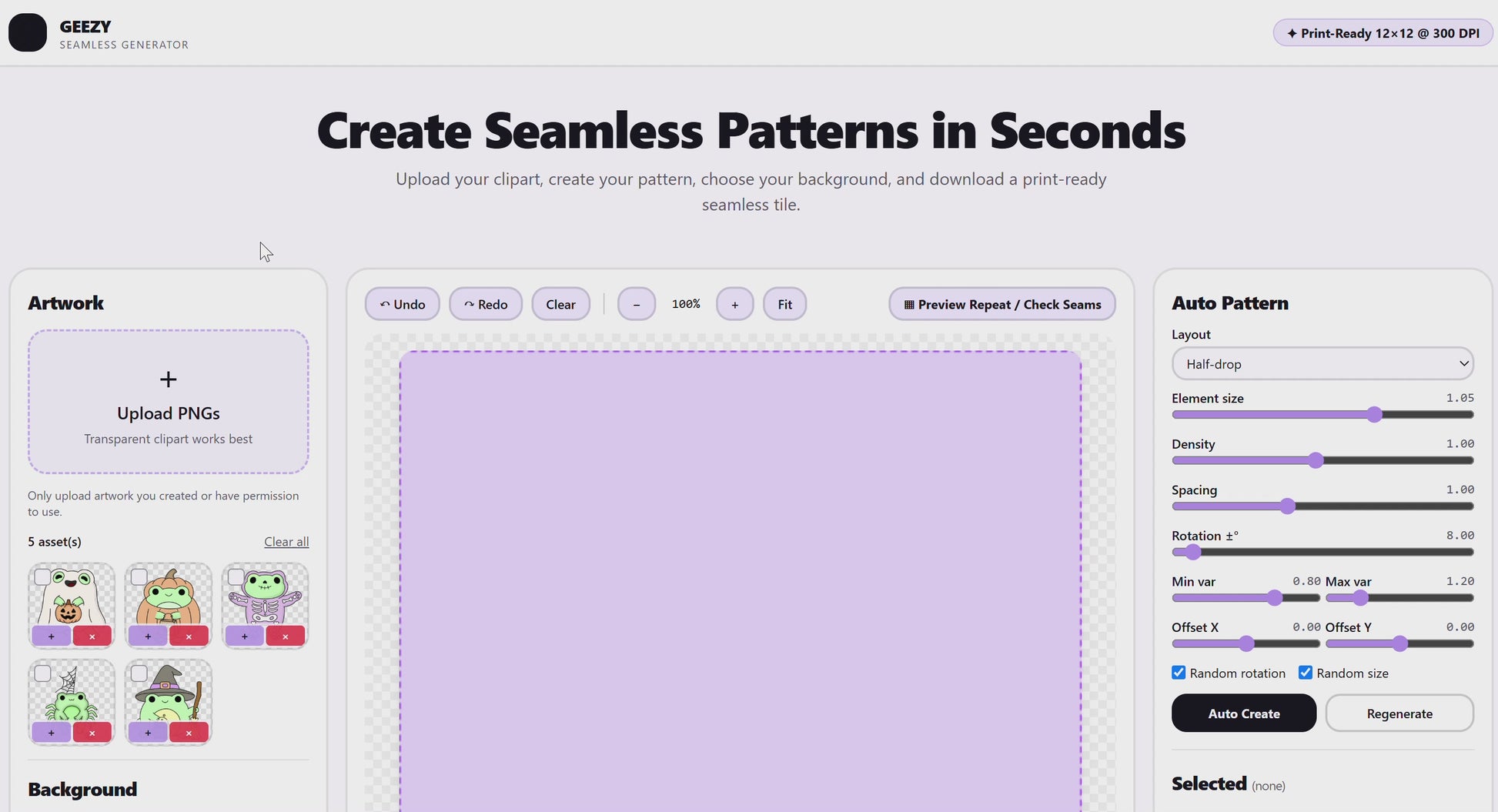Open the Half-drop layout dropdown
Image resolution: width=1498 pixels, height=812 pixels.
(x=1322, y=364)
